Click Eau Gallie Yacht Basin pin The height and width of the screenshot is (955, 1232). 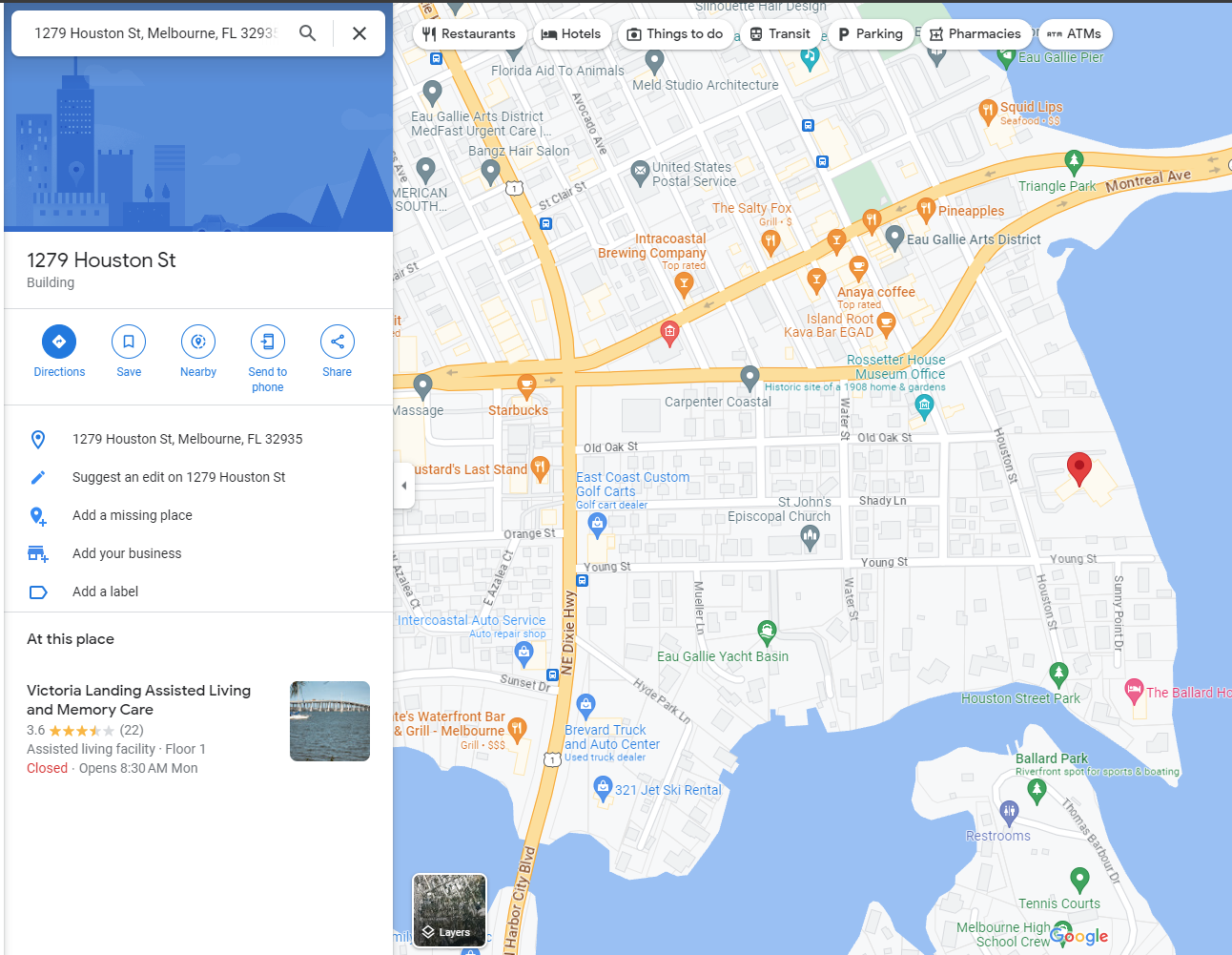pyautogui.click(x=767, y=632)
